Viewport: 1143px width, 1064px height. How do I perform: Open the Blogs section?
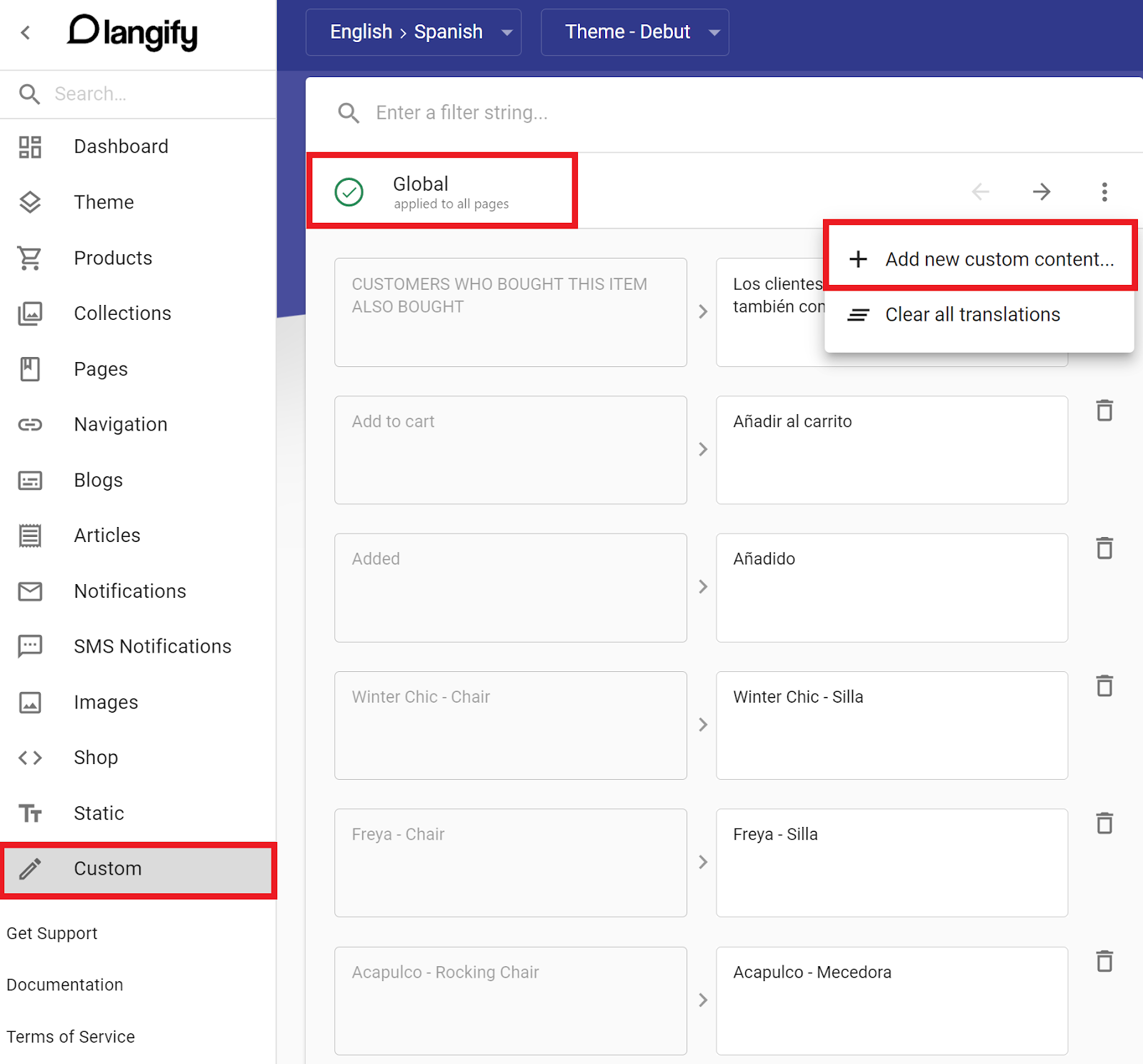coord(138,481)
